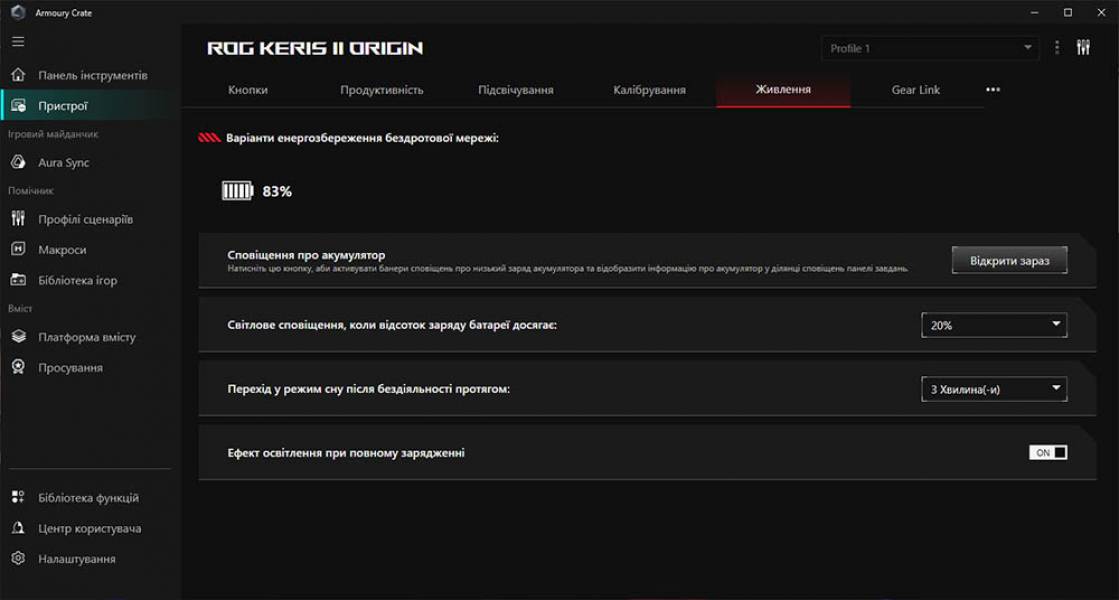Open device tuning sliders icon near Profile 1
This screenshot has width=1119, height=600.
(1083, 47)
